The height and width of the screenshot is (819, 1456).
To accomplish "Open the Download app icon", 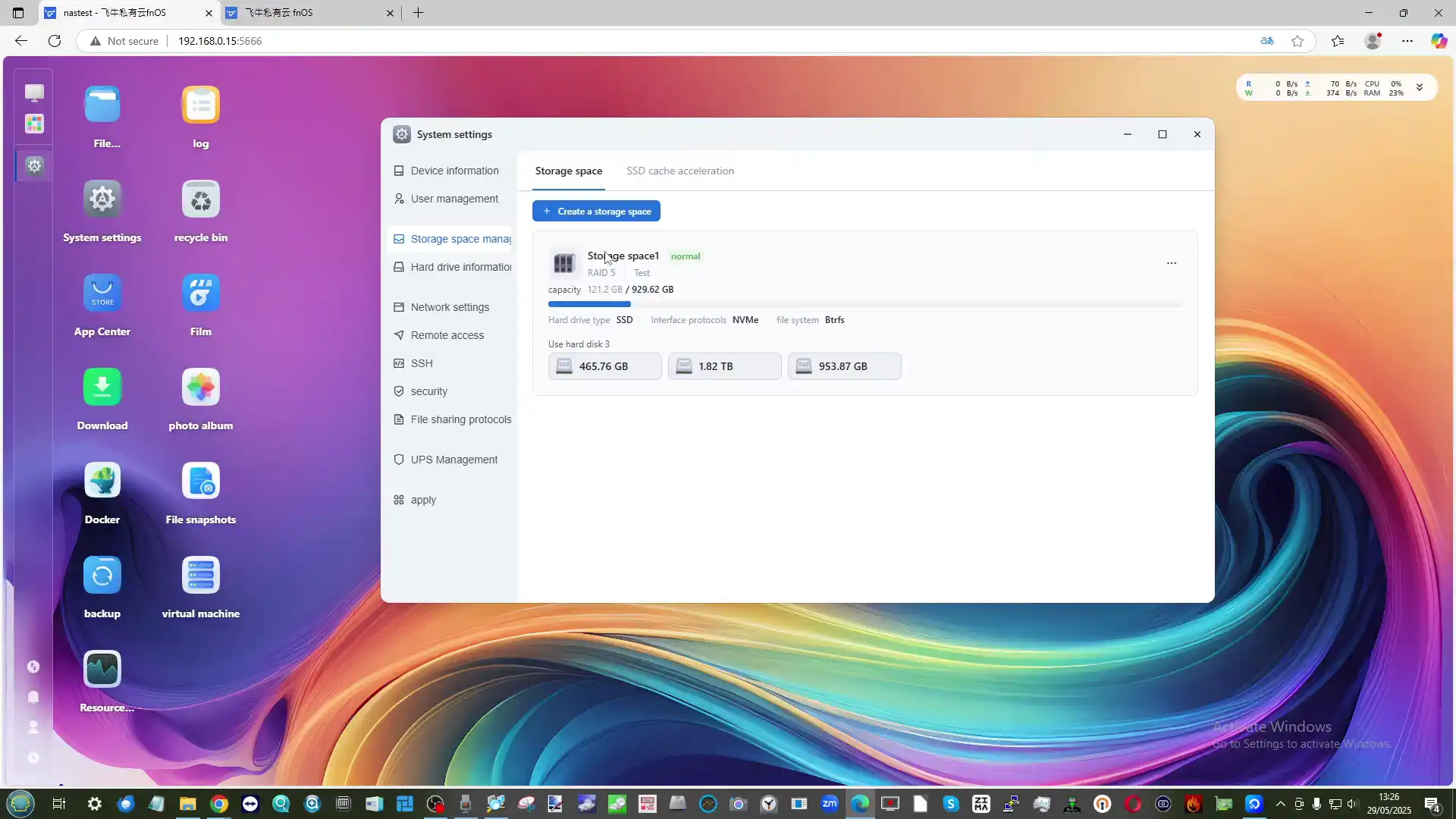I will 102,388.
